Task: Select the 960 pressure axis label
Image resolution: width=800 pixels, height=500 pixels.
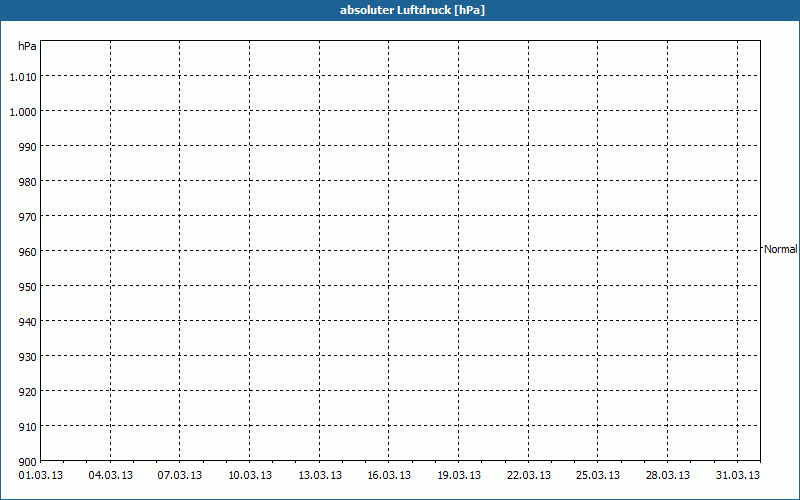Action: click(28, 252)
